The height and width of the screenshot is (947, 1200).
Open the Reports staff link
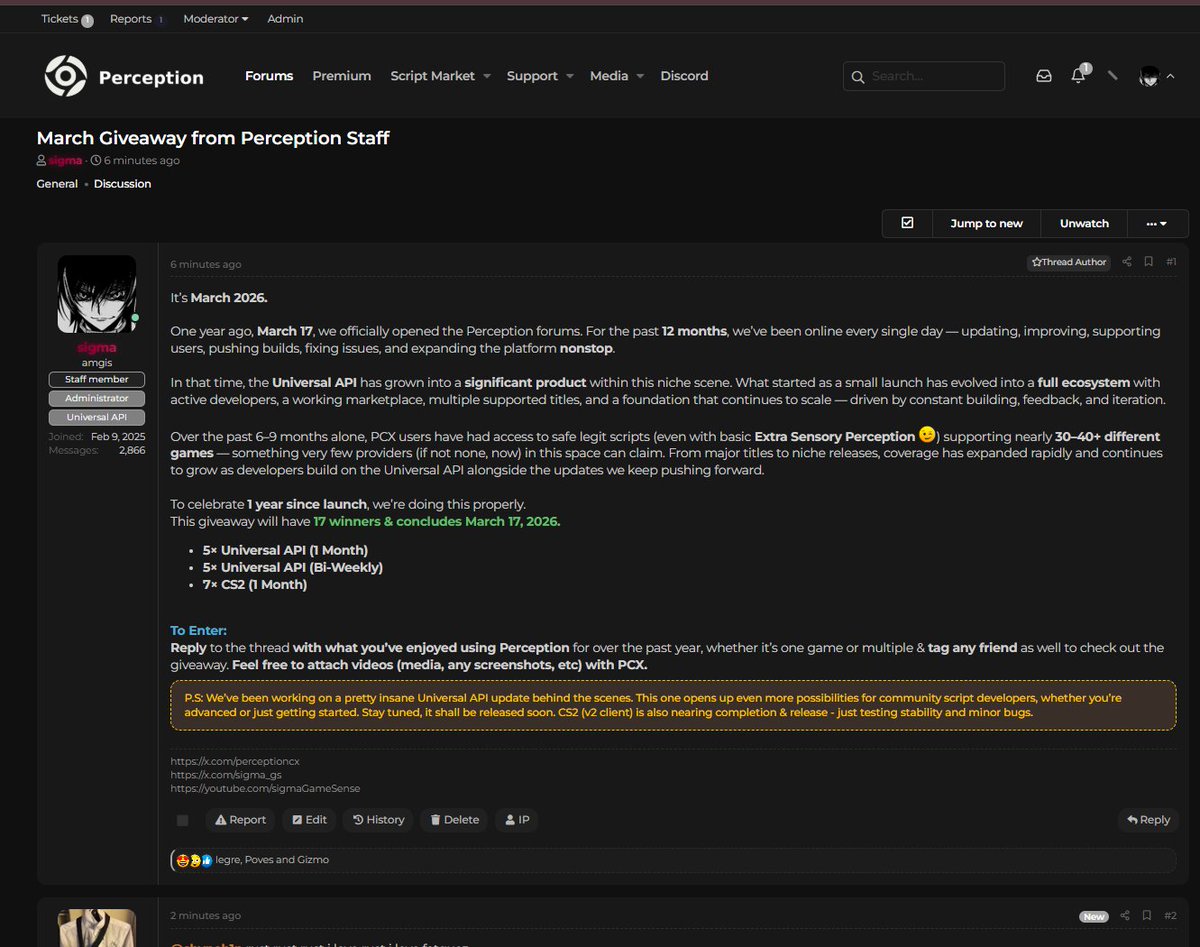pos(137,19)
